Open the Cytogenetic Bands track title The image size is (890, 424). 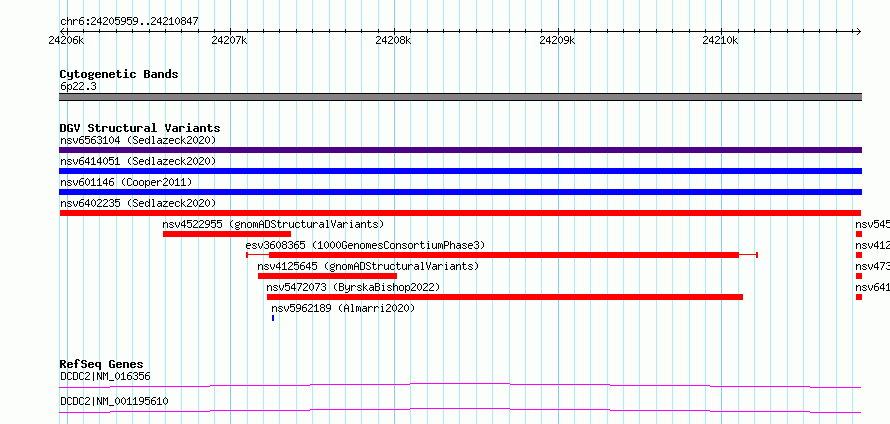tap(119, 74)
